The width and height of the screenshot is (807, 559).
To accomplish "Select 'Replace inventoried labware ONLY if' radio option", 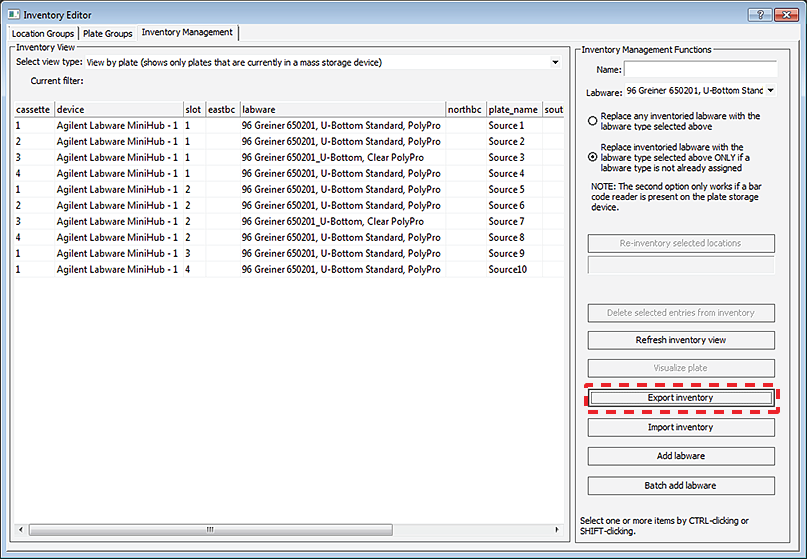I will pos(593,157).
